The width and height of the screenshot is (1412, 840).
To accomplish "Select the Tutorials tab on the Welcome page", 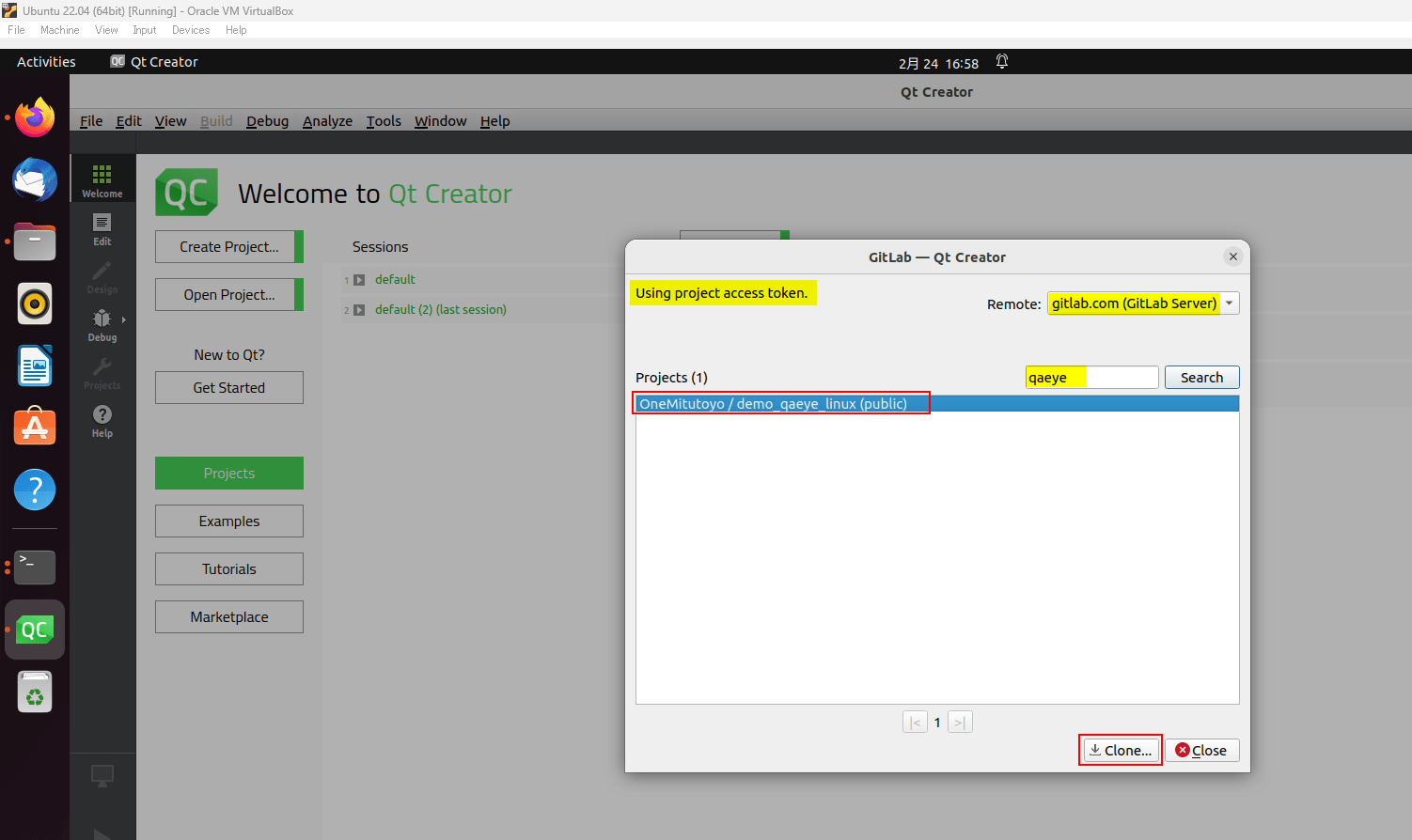I will click(x=229, y=568).
